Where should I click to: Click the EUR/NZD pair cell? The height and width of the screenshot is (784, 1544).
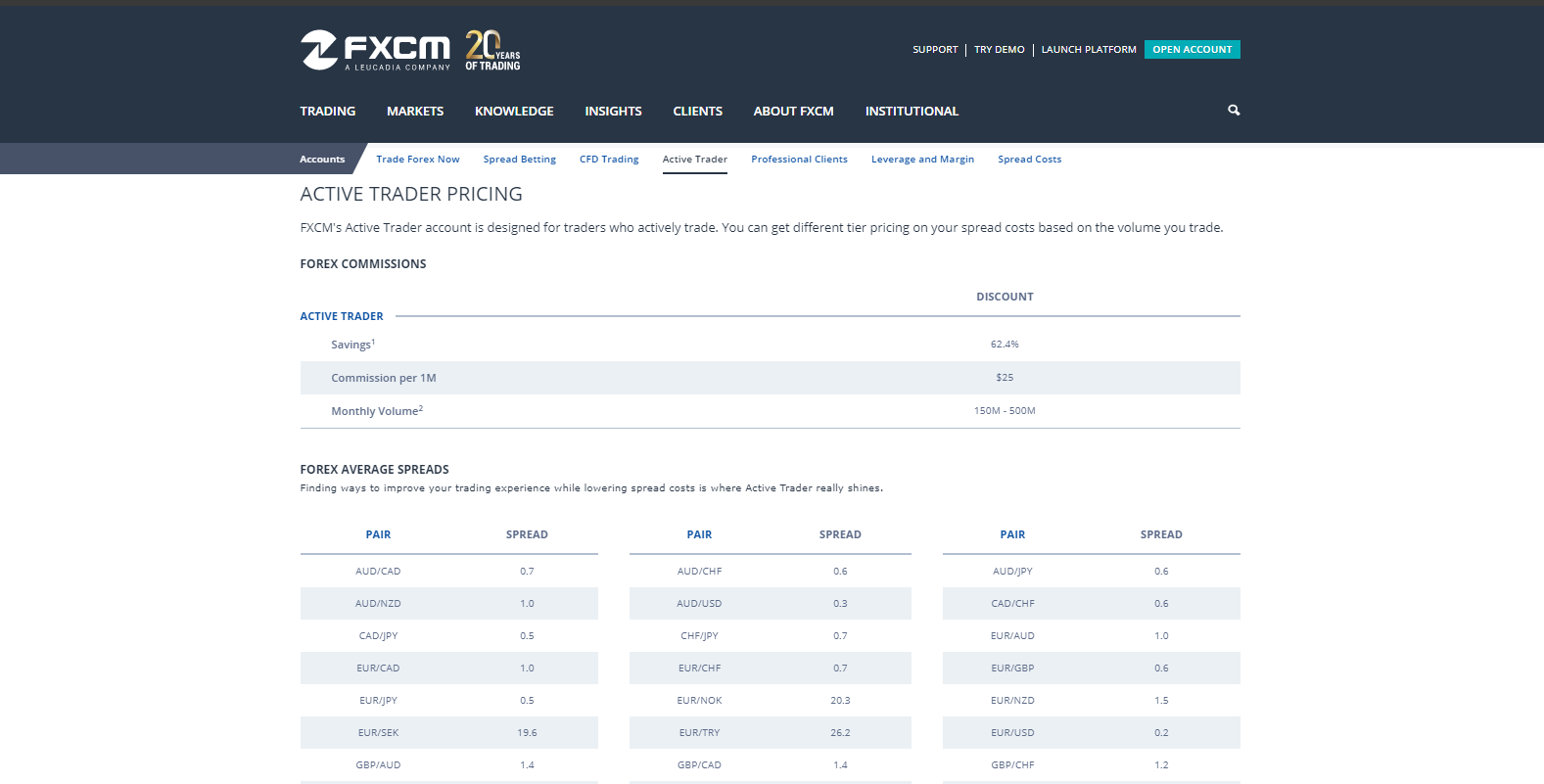pyautogui.click(x=1012, y=701)
